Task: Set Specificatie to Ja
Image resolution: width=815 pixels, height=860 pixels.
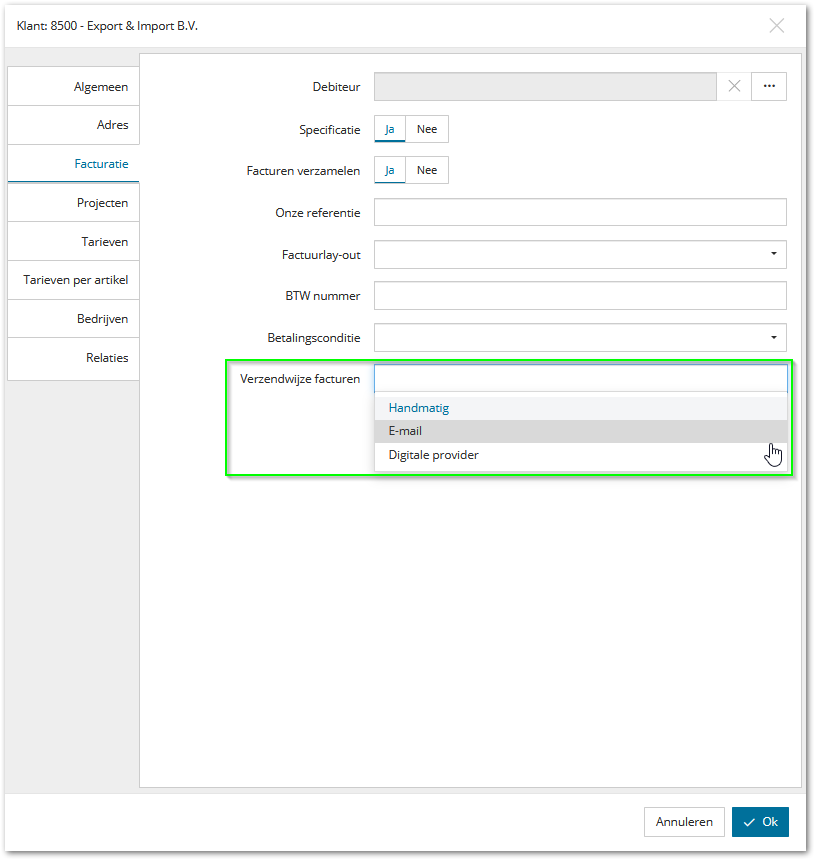Action: pyautogui.click(x=389, y=129)
